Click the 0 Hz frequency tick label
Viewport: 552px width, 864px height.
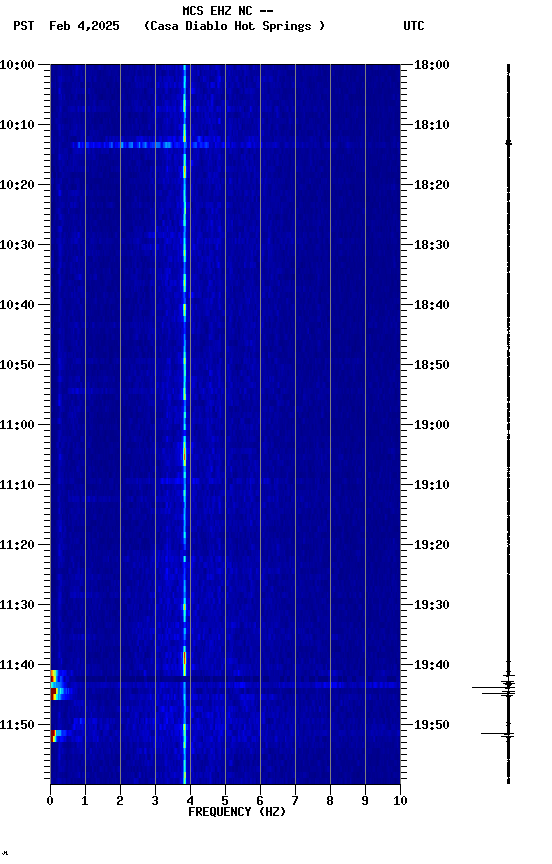point(50,801)
